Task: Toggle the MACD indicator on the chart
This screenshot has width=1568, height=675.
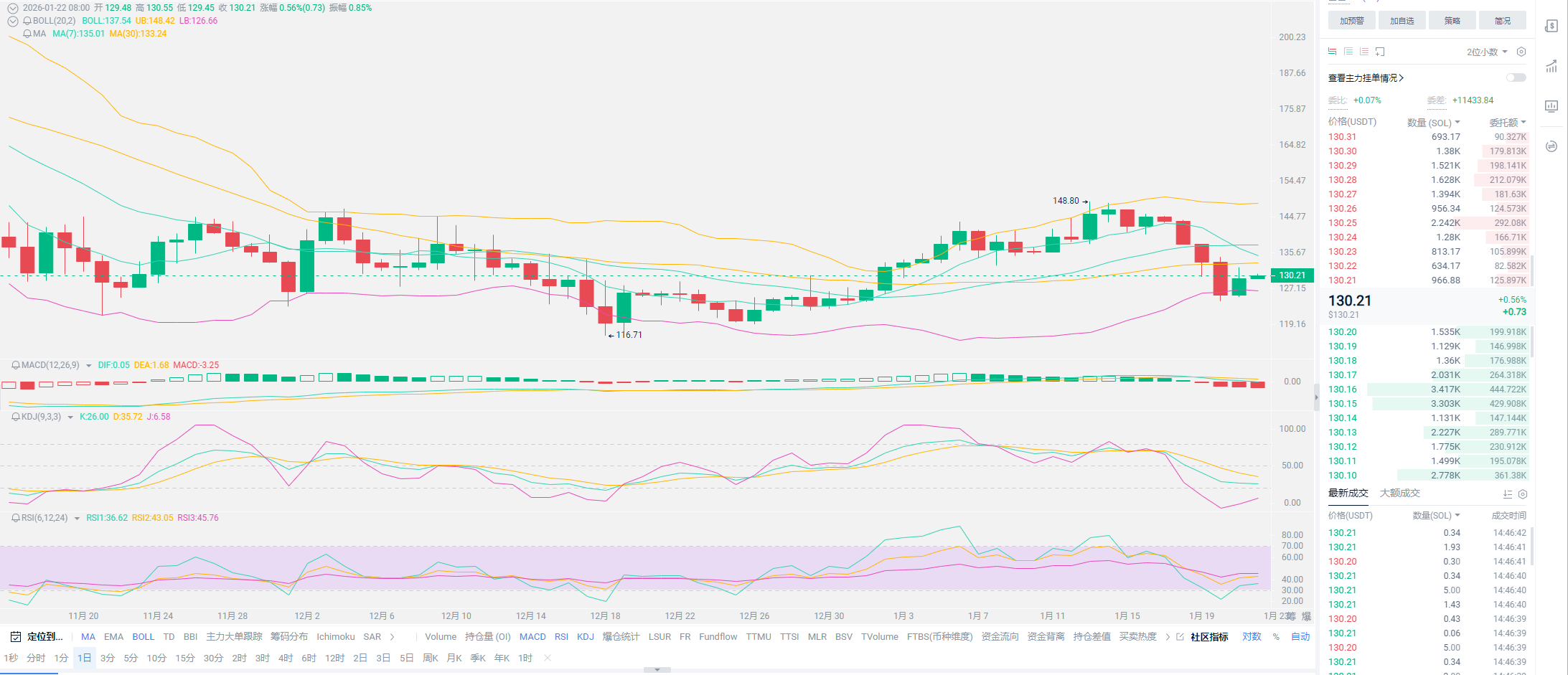Action: pyautogui.click(x=532, y=636)
